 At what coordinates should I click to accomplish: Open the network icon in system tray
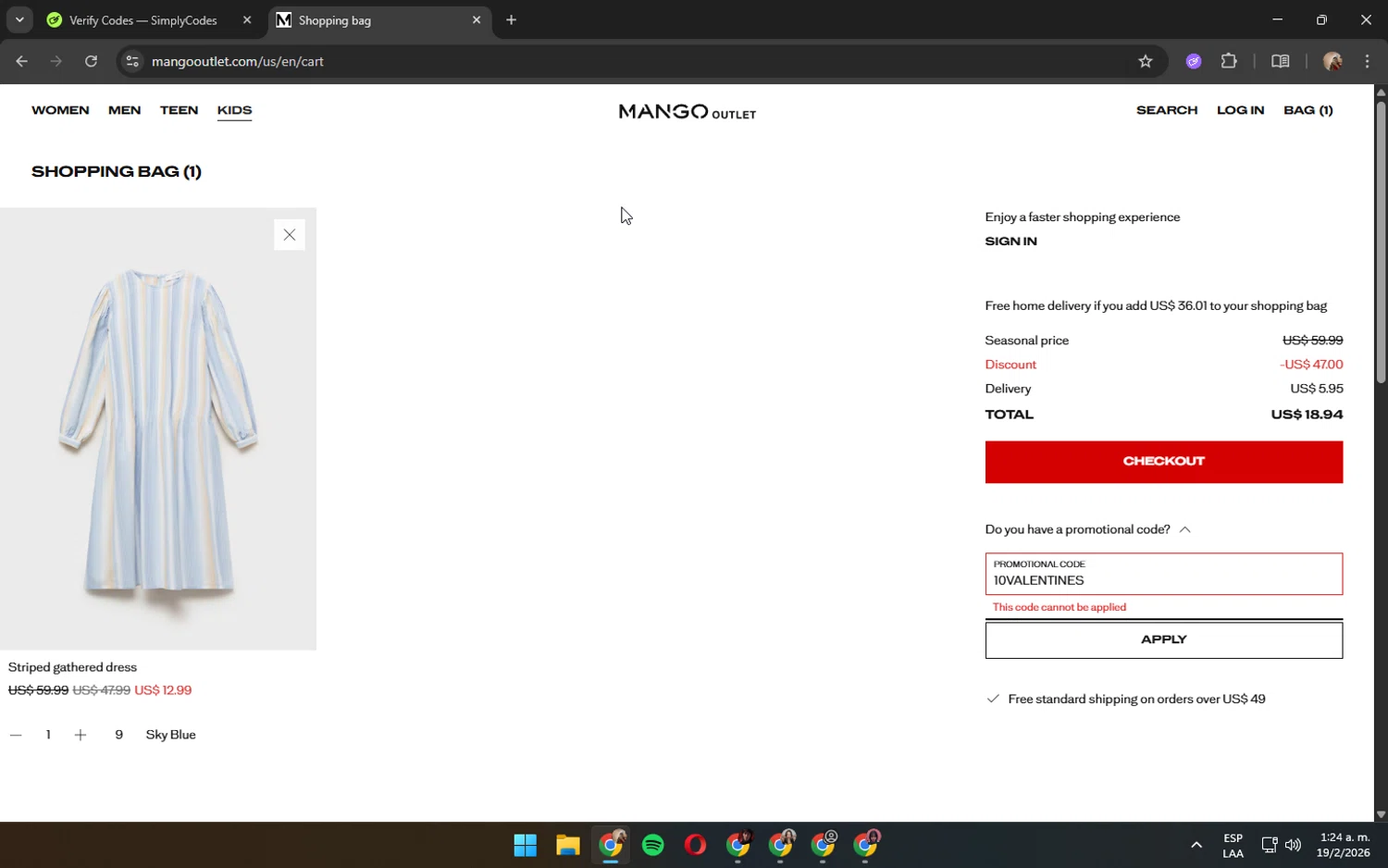1270,845
